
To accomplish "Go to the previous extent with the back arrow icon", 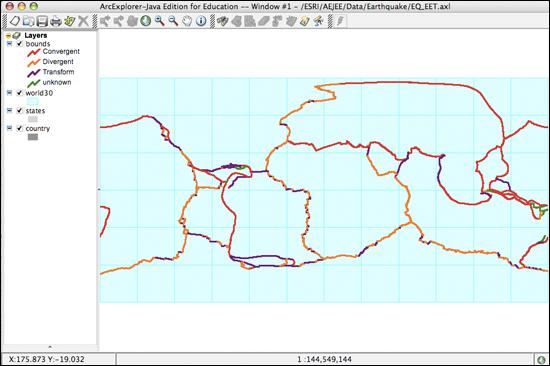I will [105, 21].
